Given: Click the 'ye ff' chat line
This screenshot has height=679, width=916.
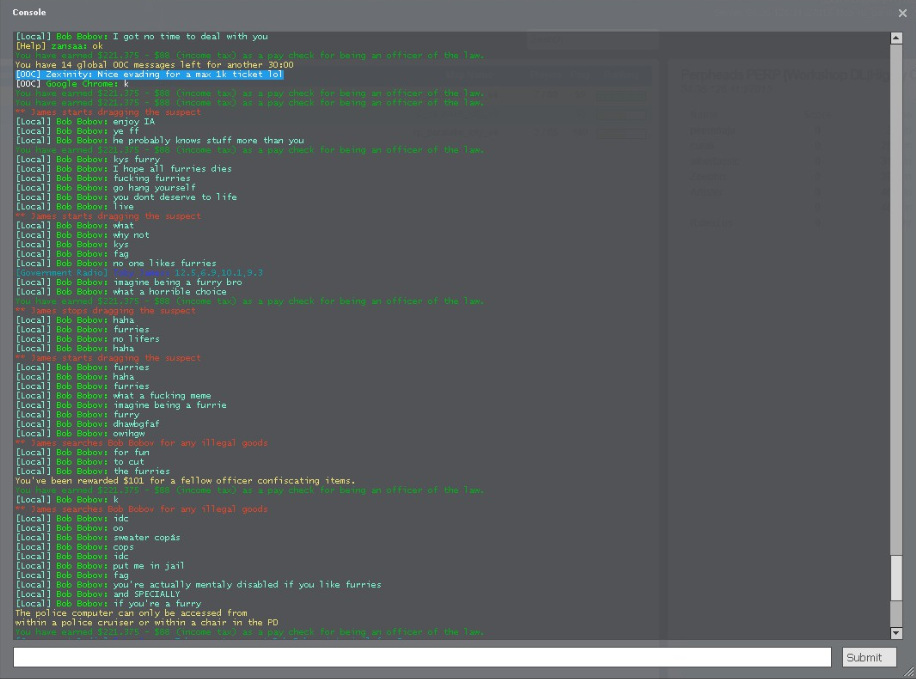Looking at the screenshot, I should (x=77, y=131).
